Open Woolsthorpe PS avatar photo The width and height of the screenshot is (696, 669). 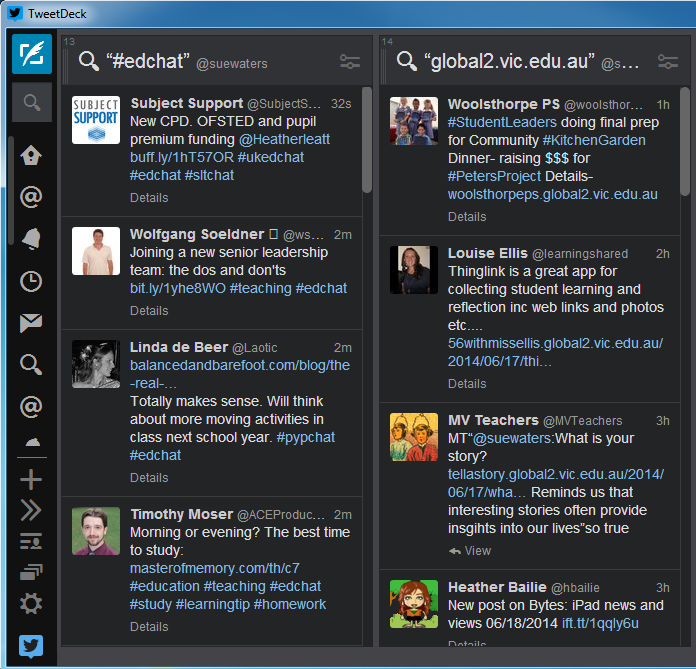414,121
